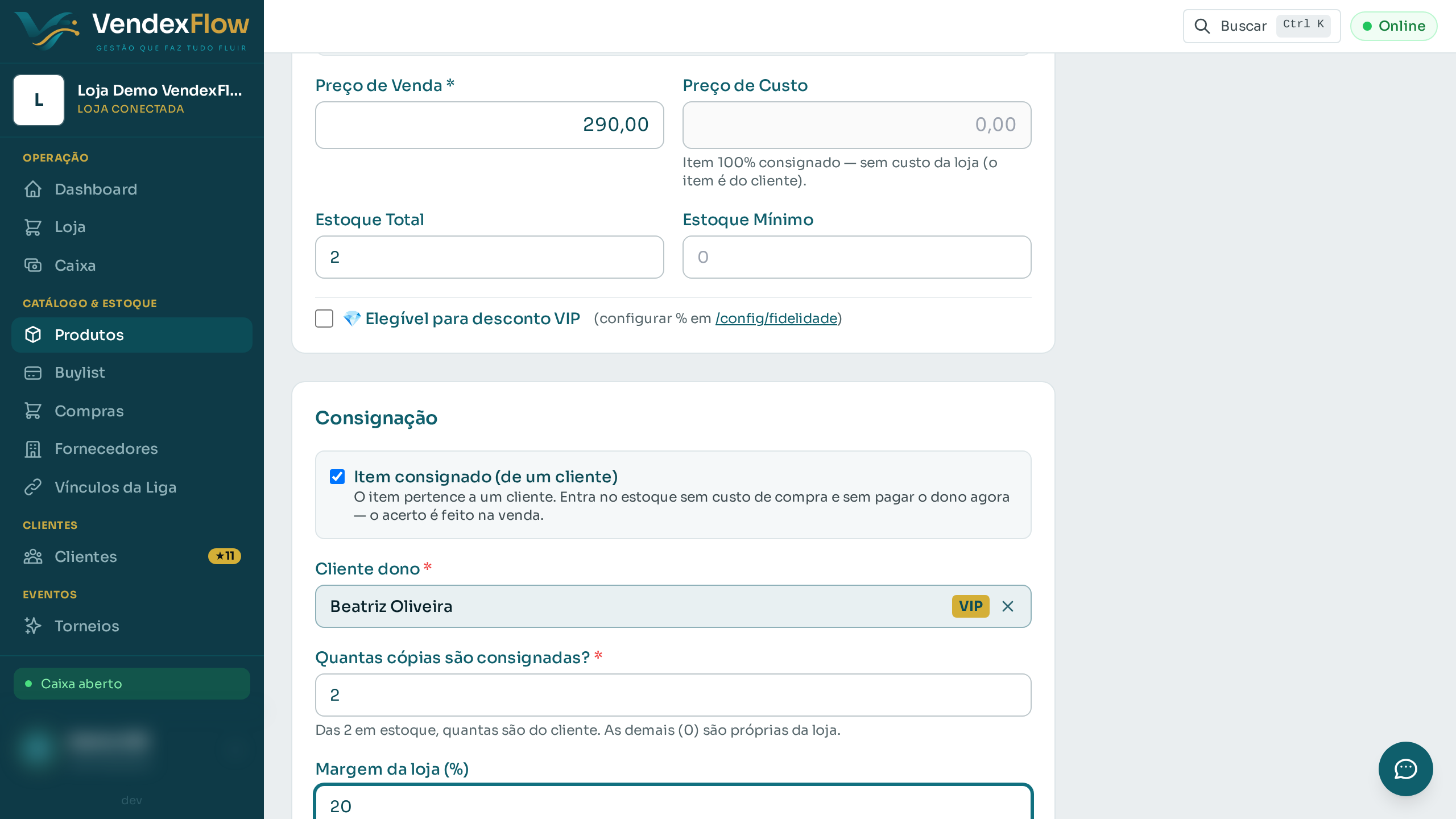Click the search magnifier icon
The height and width of the screenshot is (819, 1456).
(1202, 26)
